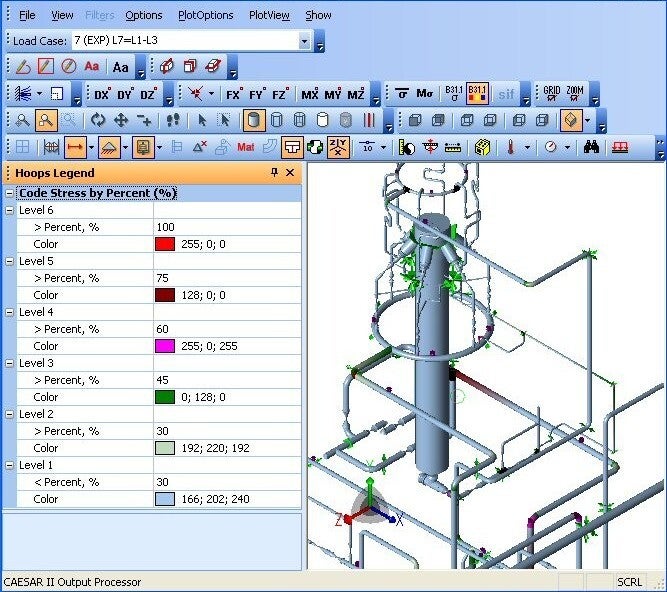Click the Walk-through footprints icon
Image resolution: width=667 pixels, height=592 pixels.
(x=172, y=120)
